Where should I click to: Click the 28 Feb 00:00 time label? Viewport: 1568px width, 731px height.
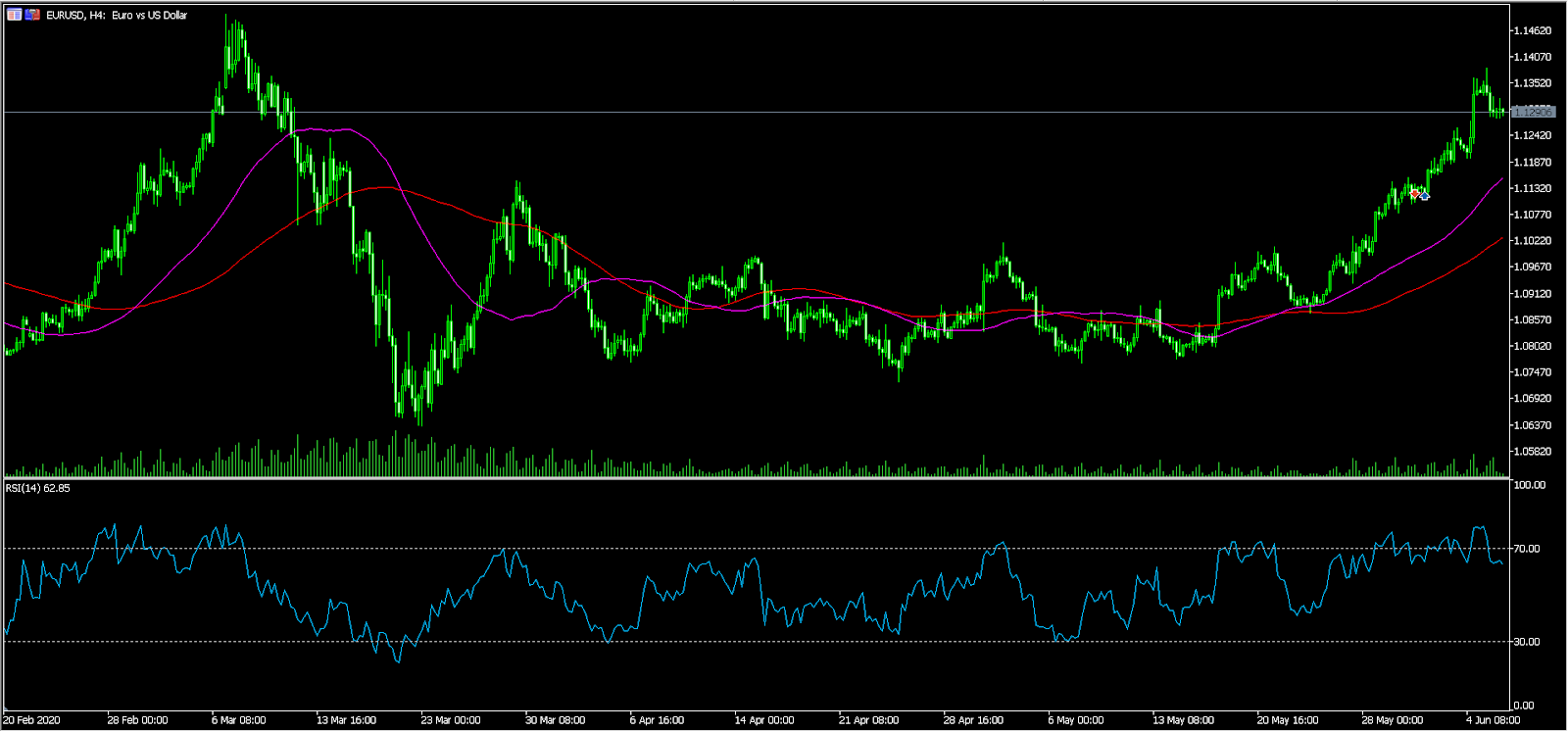click(137, 720)
